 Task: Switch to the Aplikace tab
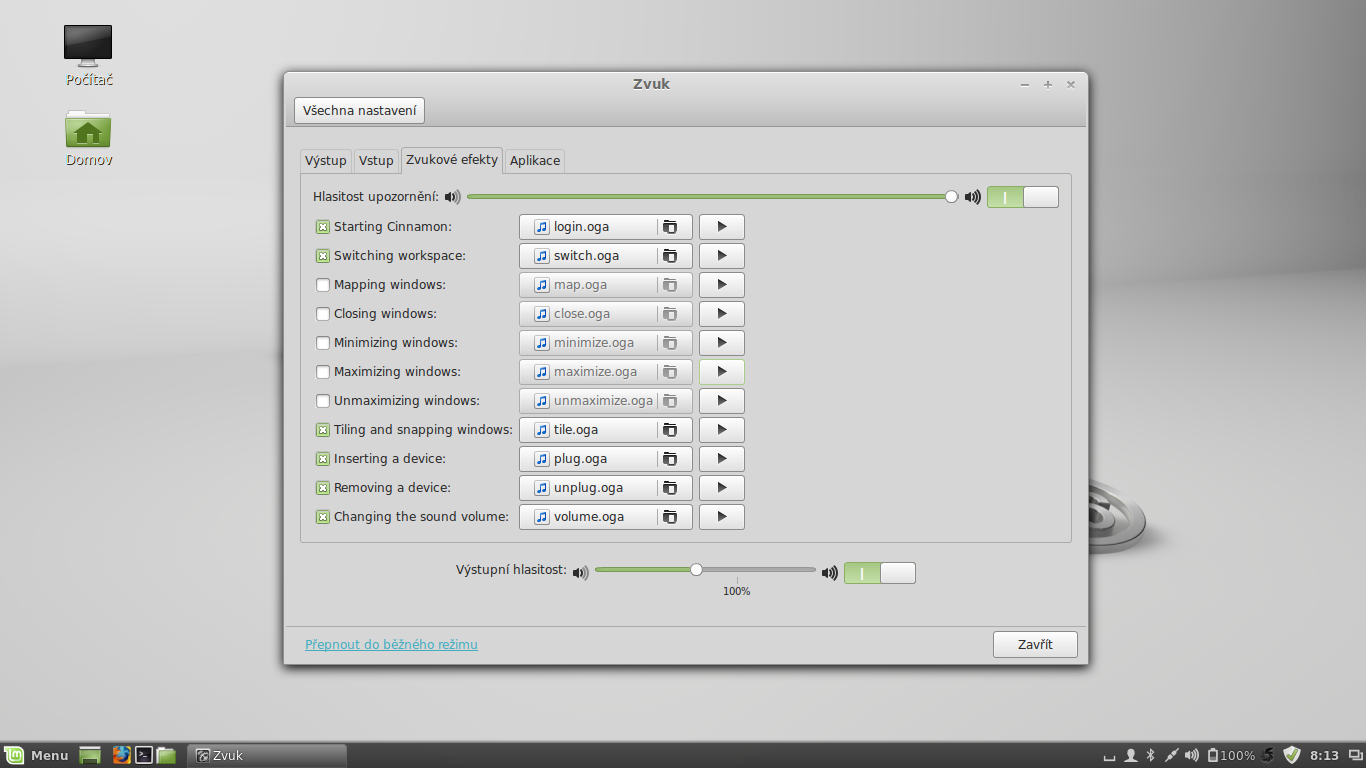click(534, 160)
